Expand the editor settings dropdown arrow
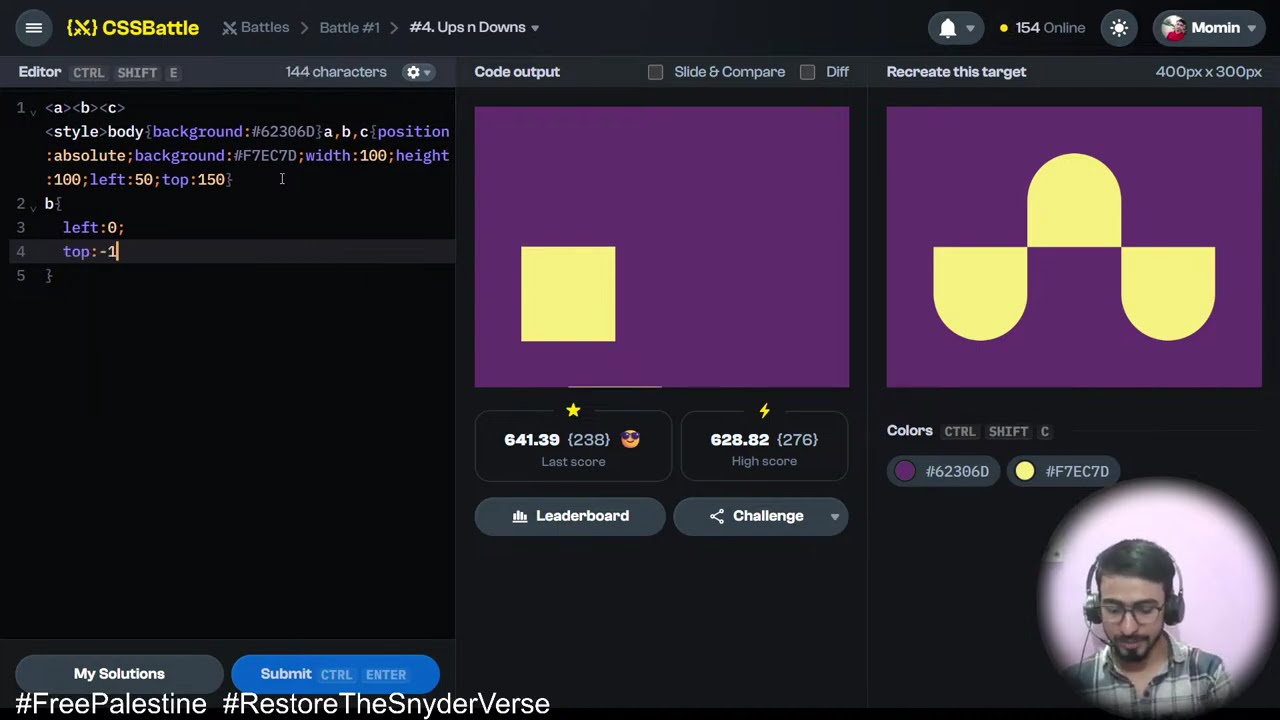This screenshot has height=720, width=1280. [x=427, y=72]
